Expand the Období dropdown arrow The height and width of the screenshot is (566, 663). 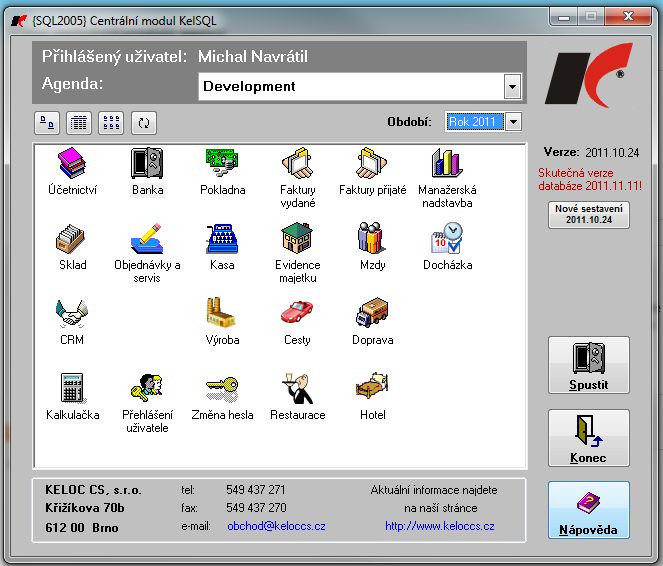tap(513, 122)
